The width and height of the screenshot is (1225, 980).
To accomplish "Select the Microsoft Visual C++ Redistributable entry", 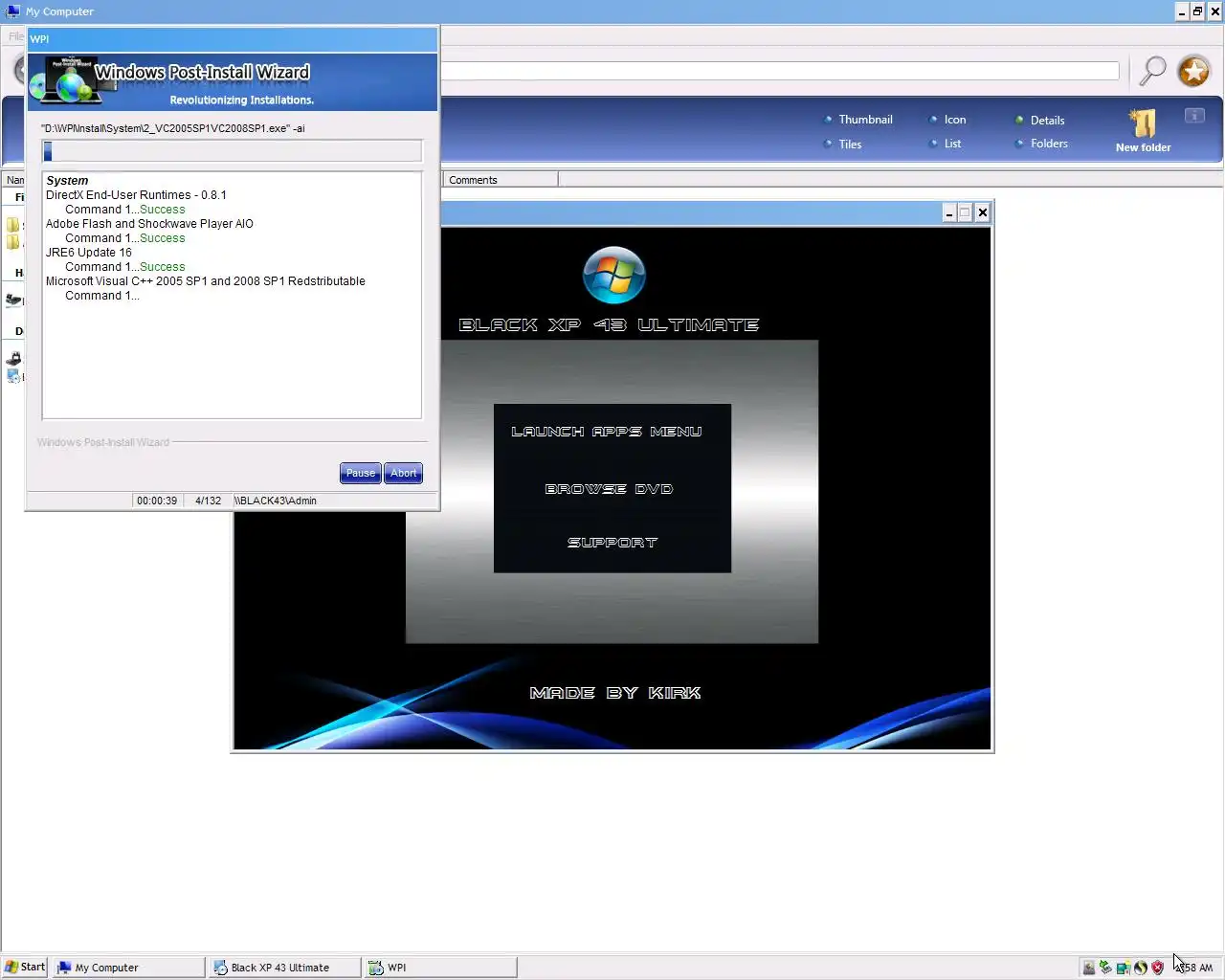I will pyautogui.click(x=206, y=281).
